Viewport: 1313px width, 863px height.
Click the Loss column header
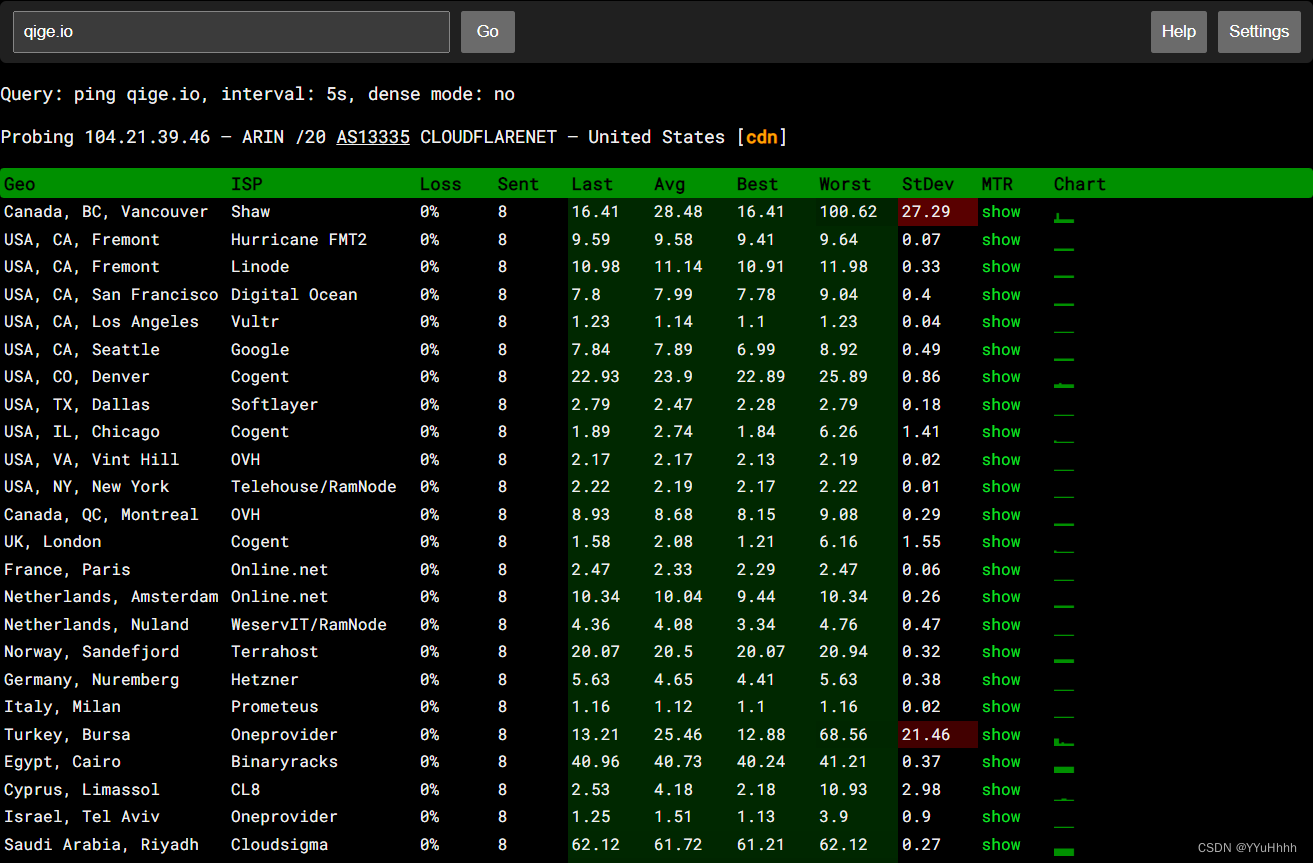(x=441, y=184)
